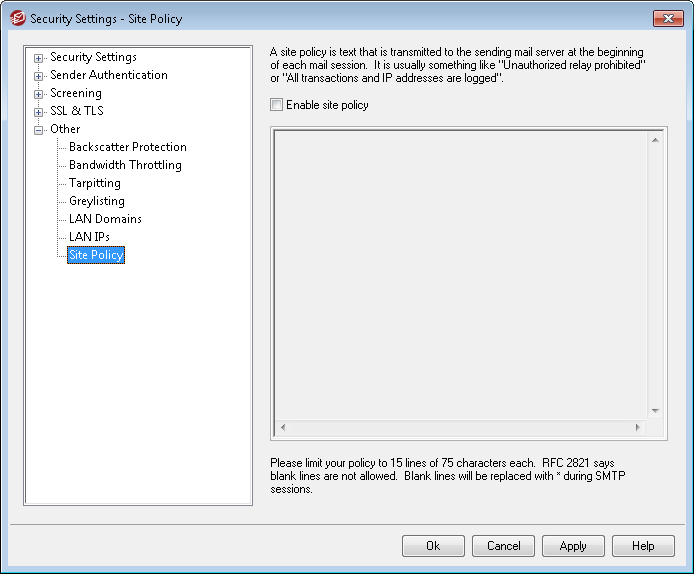This screenshot has width=694, height=574.
Task: Expand the Sender Authentication tree node
Action: pyautogui.click(x=39, y=76)
